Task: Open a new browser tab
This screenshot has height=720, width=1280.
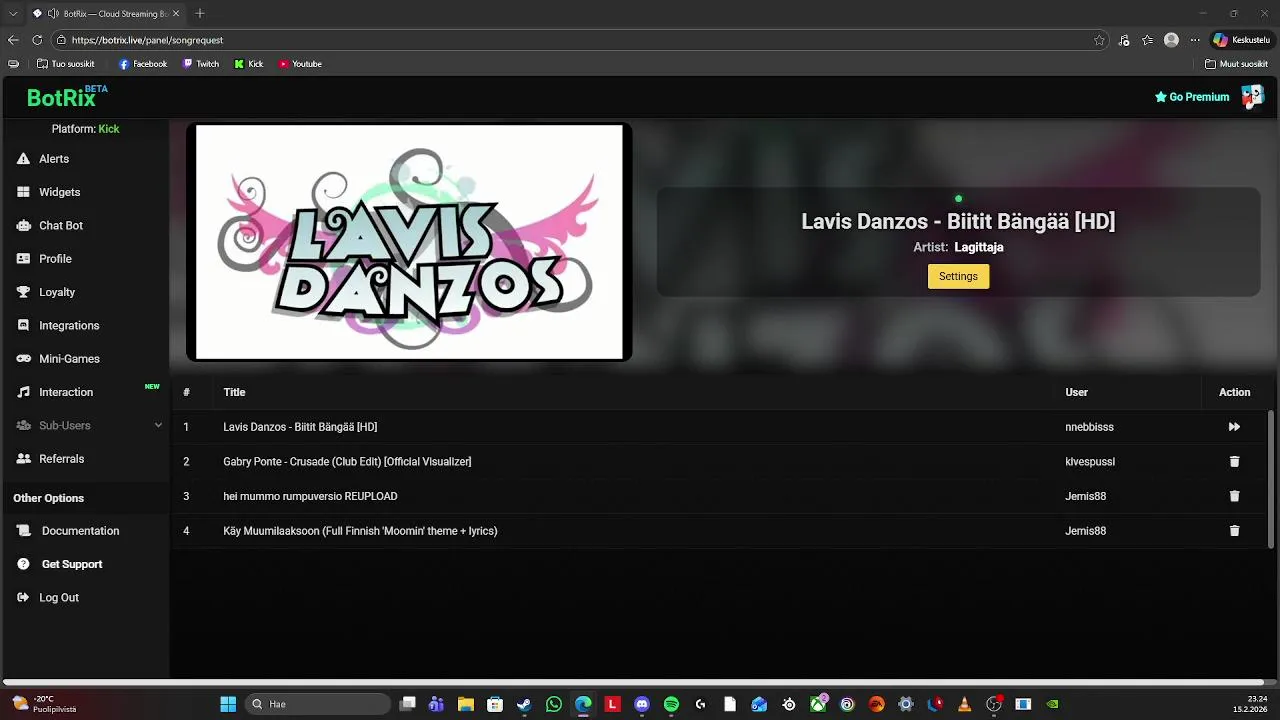Action: tap(200, 13)
